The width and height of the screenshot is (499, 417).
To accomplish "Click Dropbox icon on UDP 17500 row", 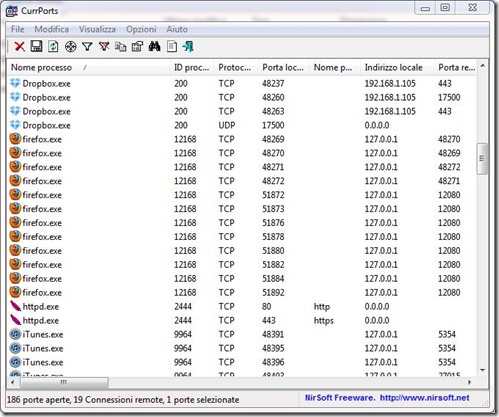I will 15,125.
